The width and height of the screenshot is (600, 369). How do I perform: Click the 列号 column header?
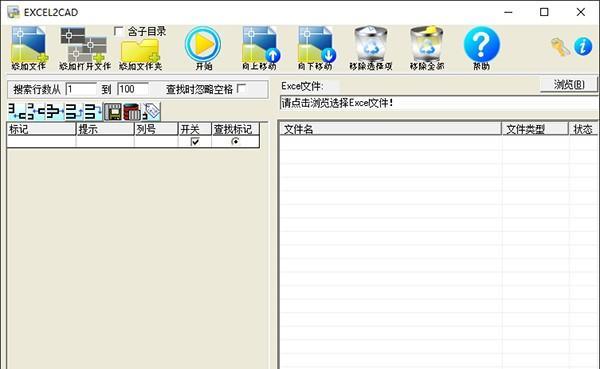(156, 129)
